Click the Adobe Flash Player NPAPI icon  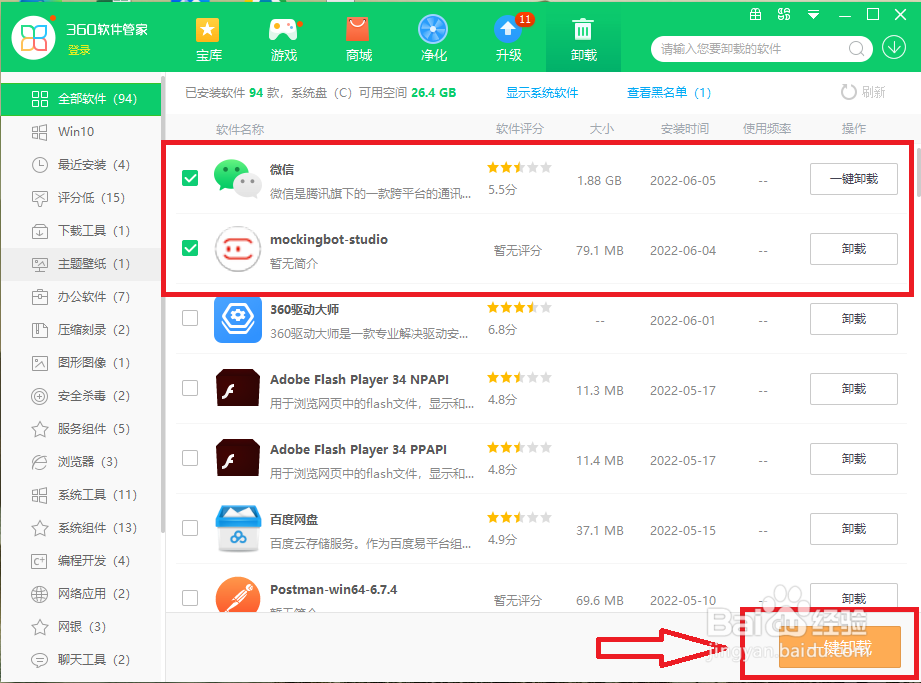pos(237,388)
